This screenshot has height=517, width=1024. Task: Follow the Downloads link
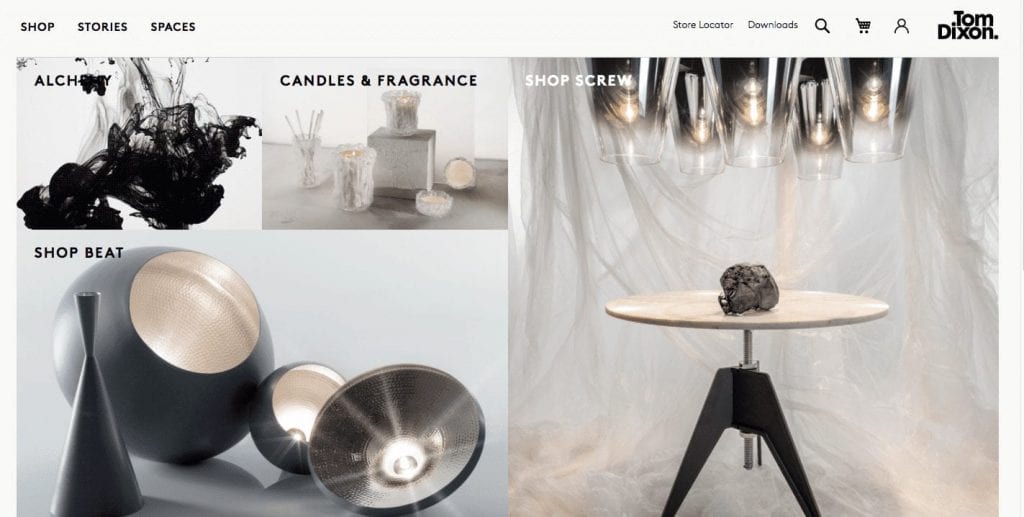click(x=773, y=25)
